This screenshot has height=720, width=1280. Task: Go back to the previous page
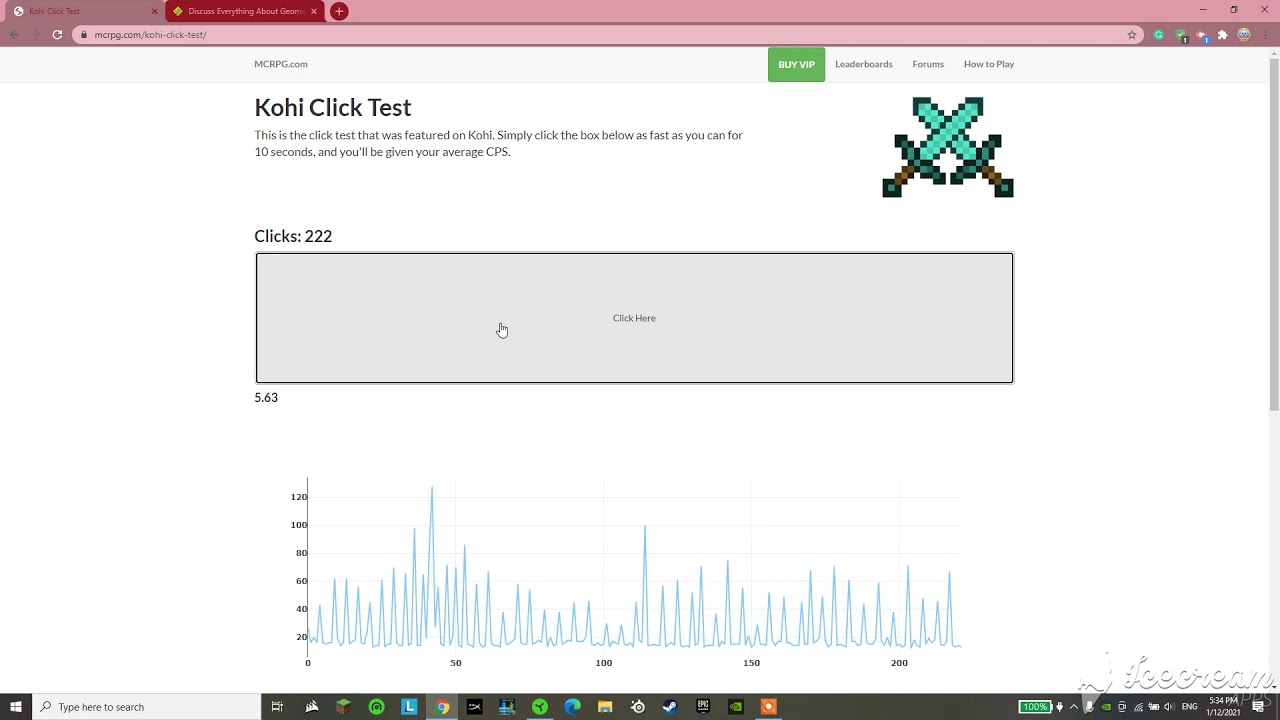14,34
